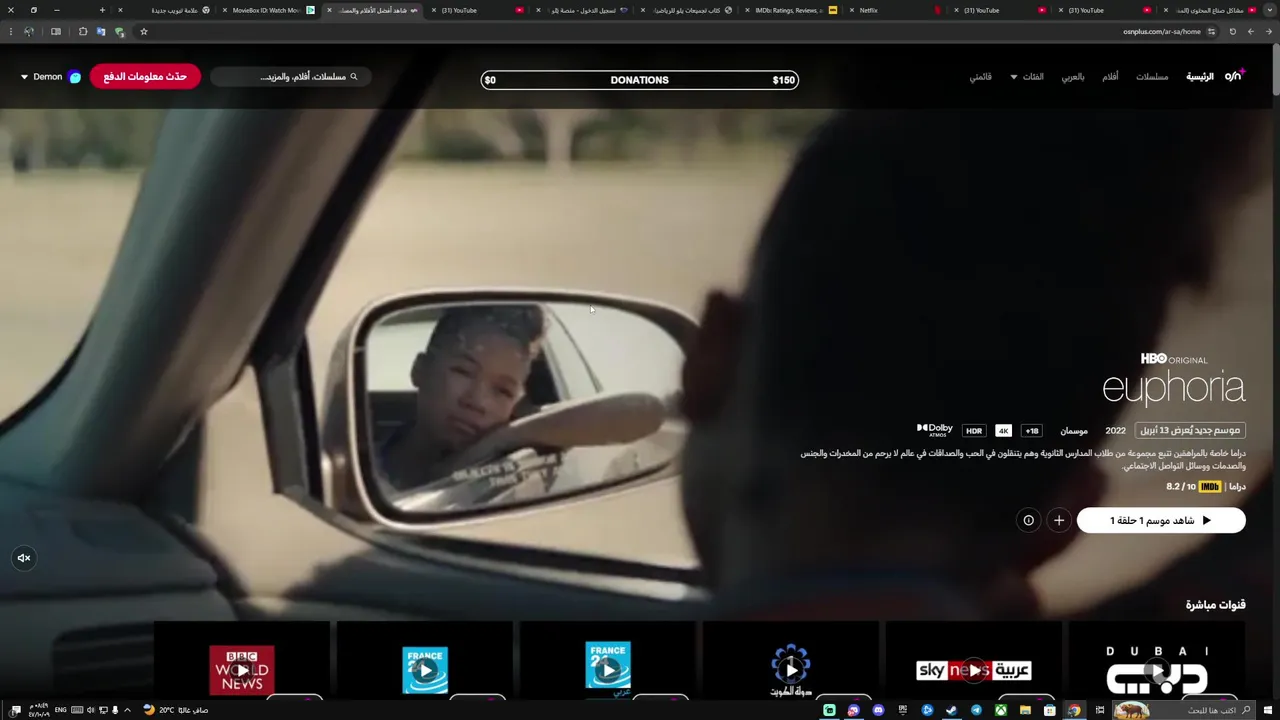
Task: Open Discord from the taskbar
Action: pyautogui.click(x=878, y=710)
